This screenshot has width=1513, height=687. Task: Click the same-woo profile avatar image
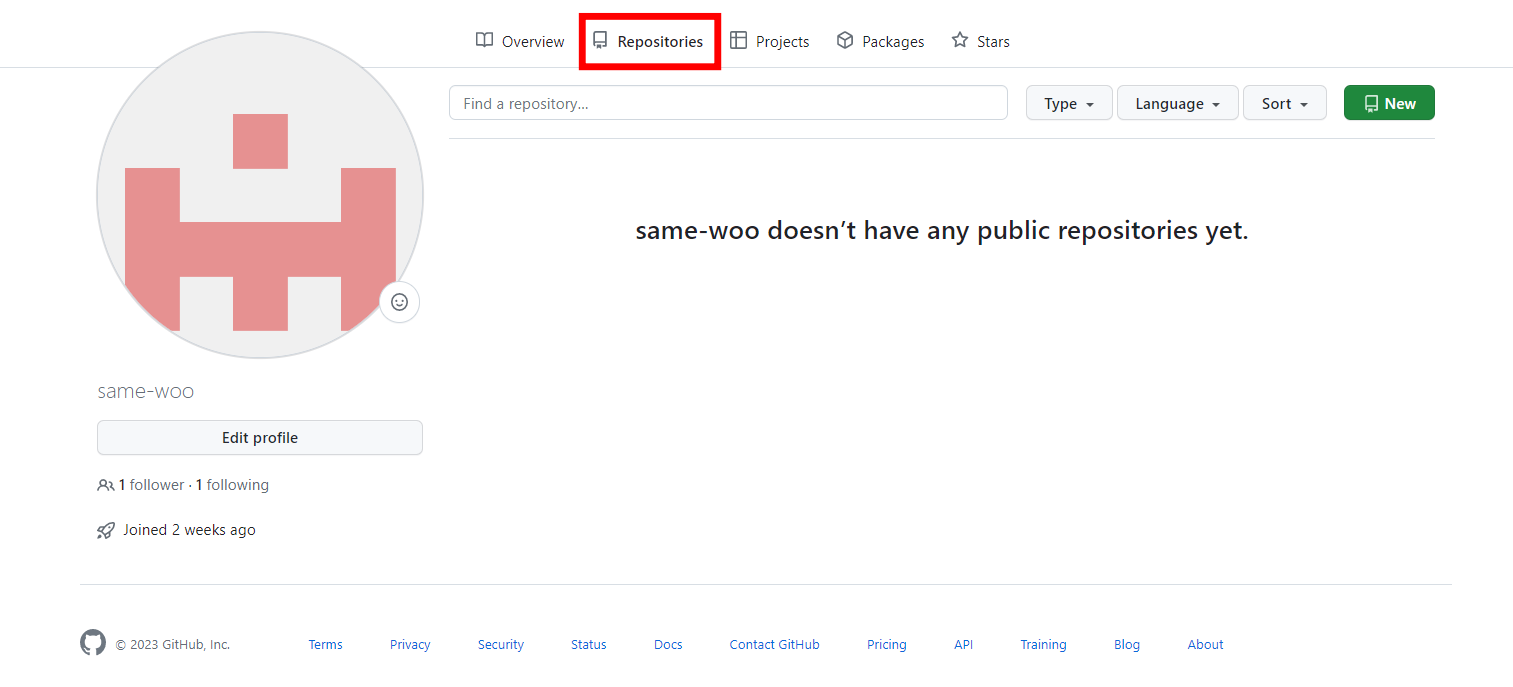coord(260,195)
